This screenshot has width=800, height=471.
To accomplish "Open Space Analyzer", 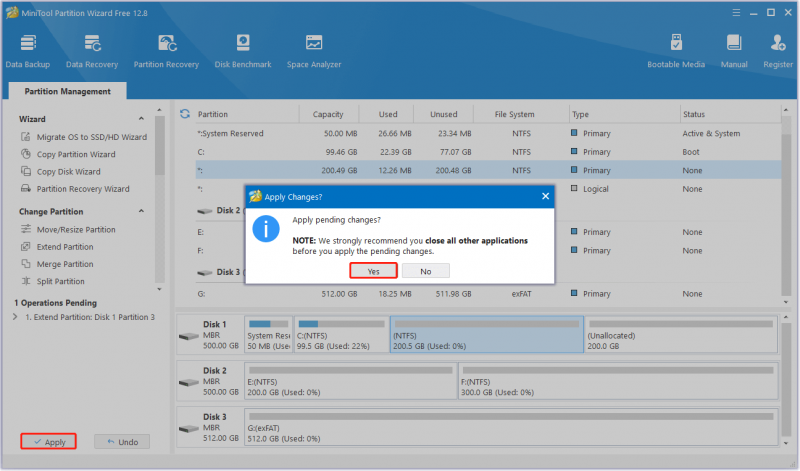I will 314,51.
